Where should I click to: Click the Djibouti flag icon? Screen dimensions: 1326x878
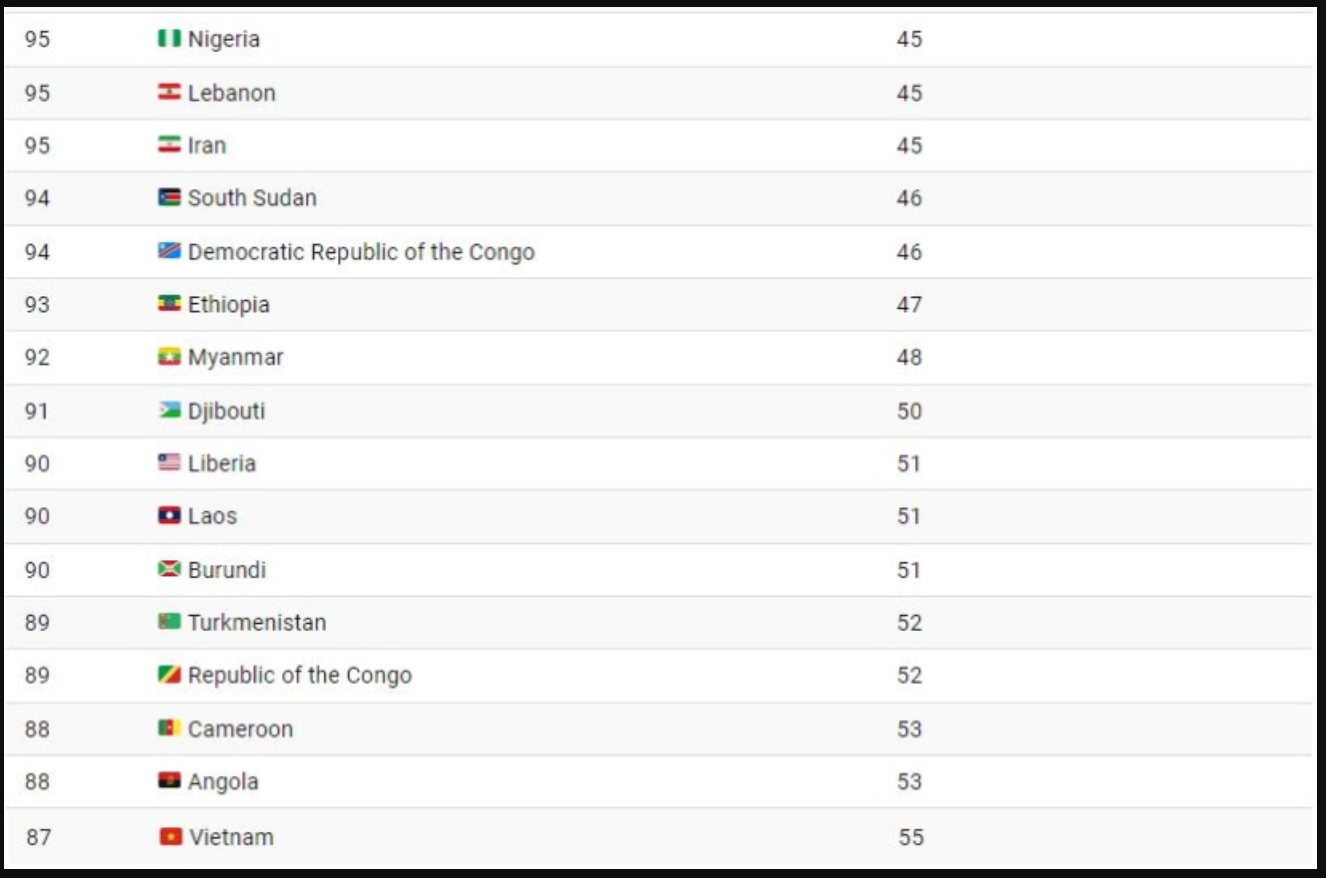[169, 410]
